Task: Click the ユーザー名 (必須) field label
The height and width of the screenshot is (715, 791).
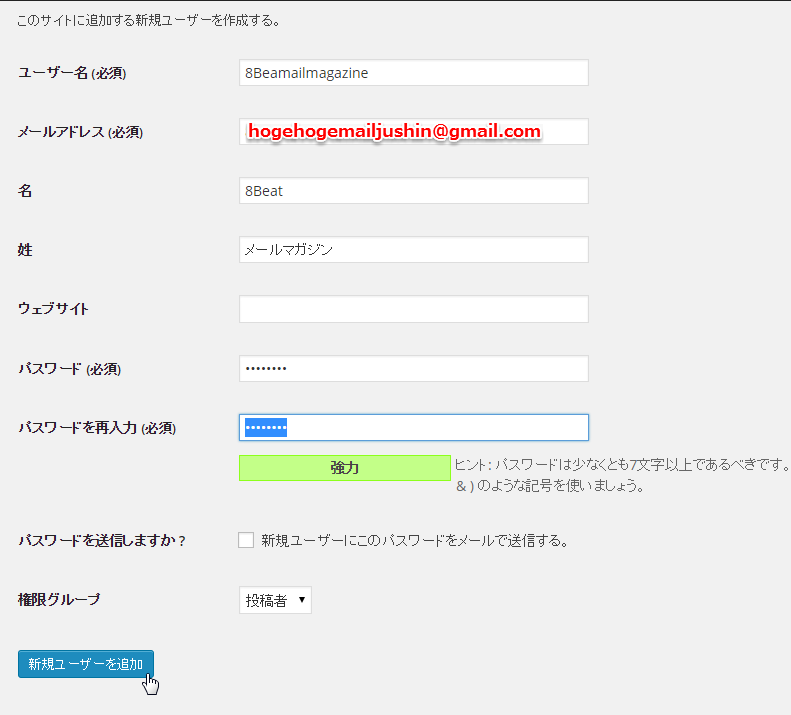Action: click(72, 73)
